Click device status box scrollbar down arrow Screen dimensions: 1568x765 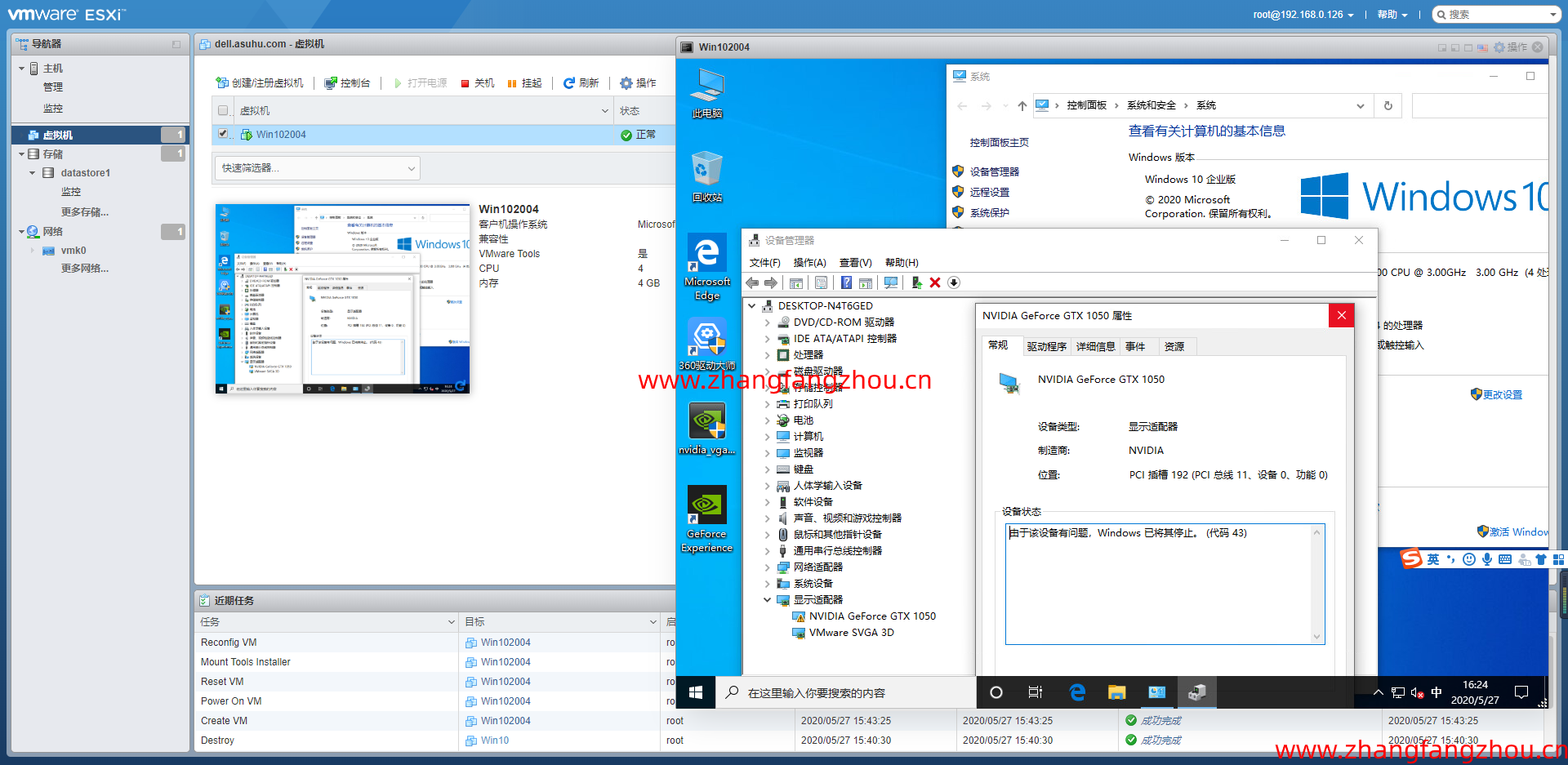(x=1316, y=637)
